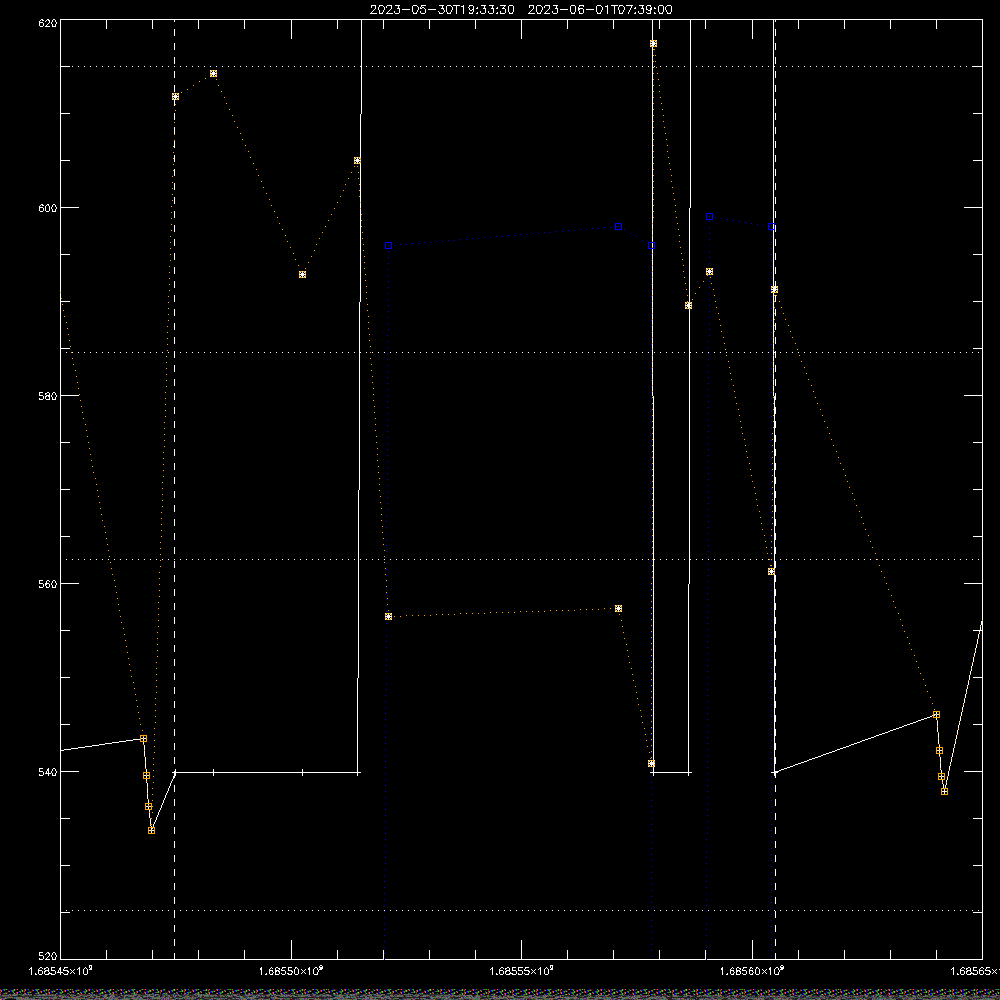Select the orange marker near 546 at far right
This screenshot has width=1000, height=1000.
[x=936, y=715]
